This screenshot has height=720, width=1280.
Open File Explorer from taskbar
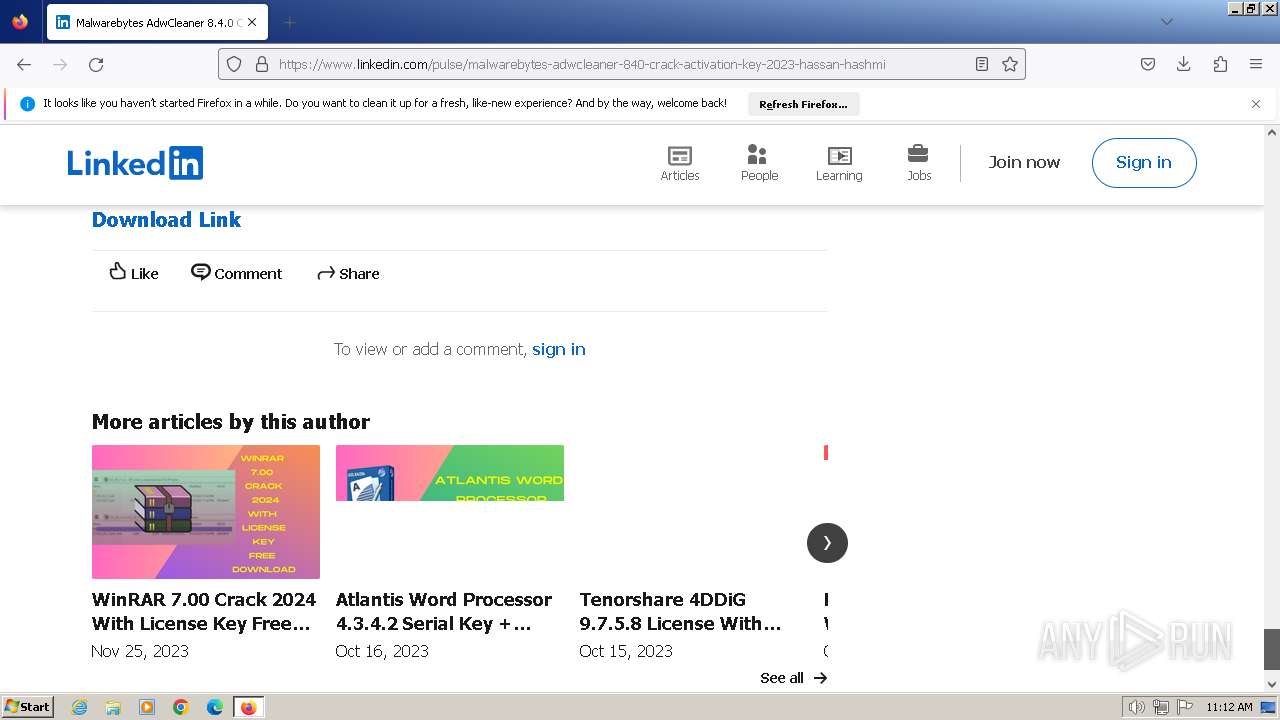click(113, 707)
